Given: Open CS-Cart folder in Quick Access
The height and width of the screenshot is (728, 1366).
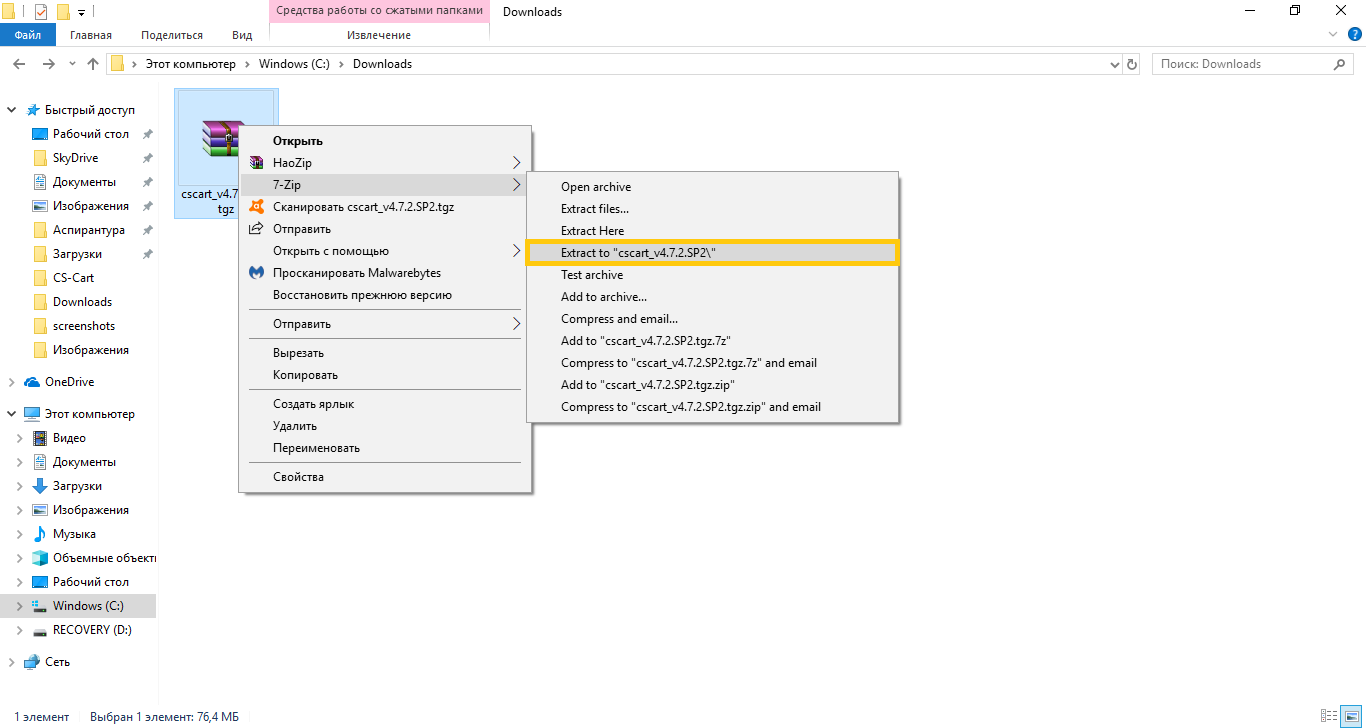Looking at the screenshot, I should click(x=74, y=278).
